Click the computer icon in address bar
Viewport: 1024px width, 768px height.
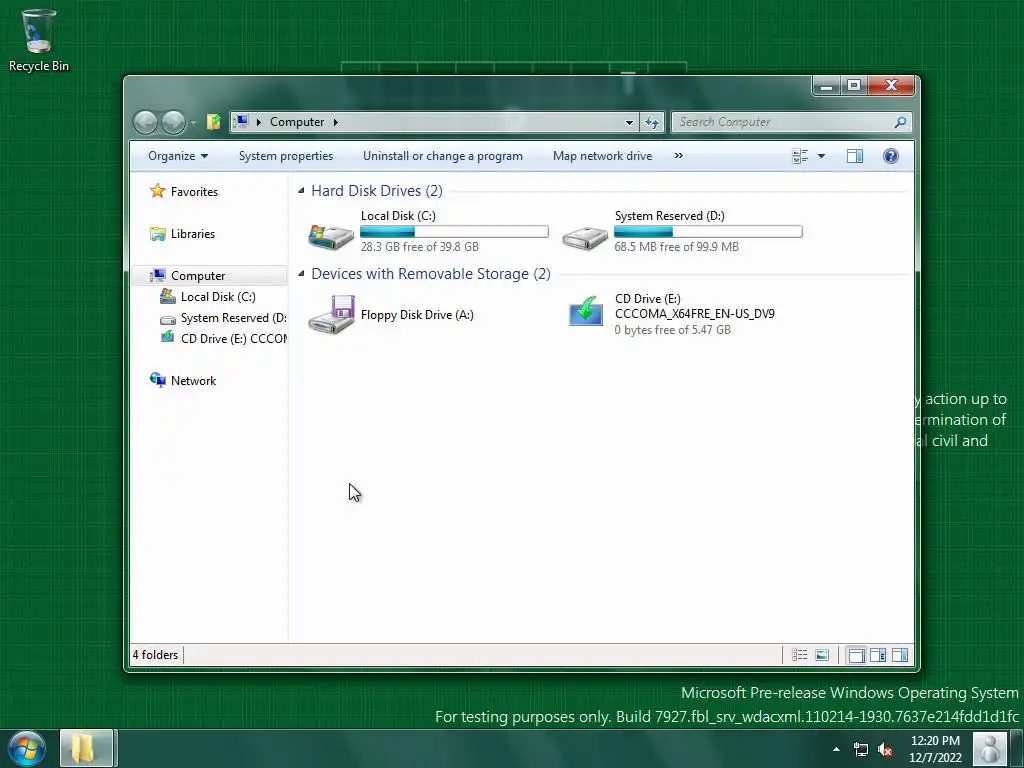[242, 121]
